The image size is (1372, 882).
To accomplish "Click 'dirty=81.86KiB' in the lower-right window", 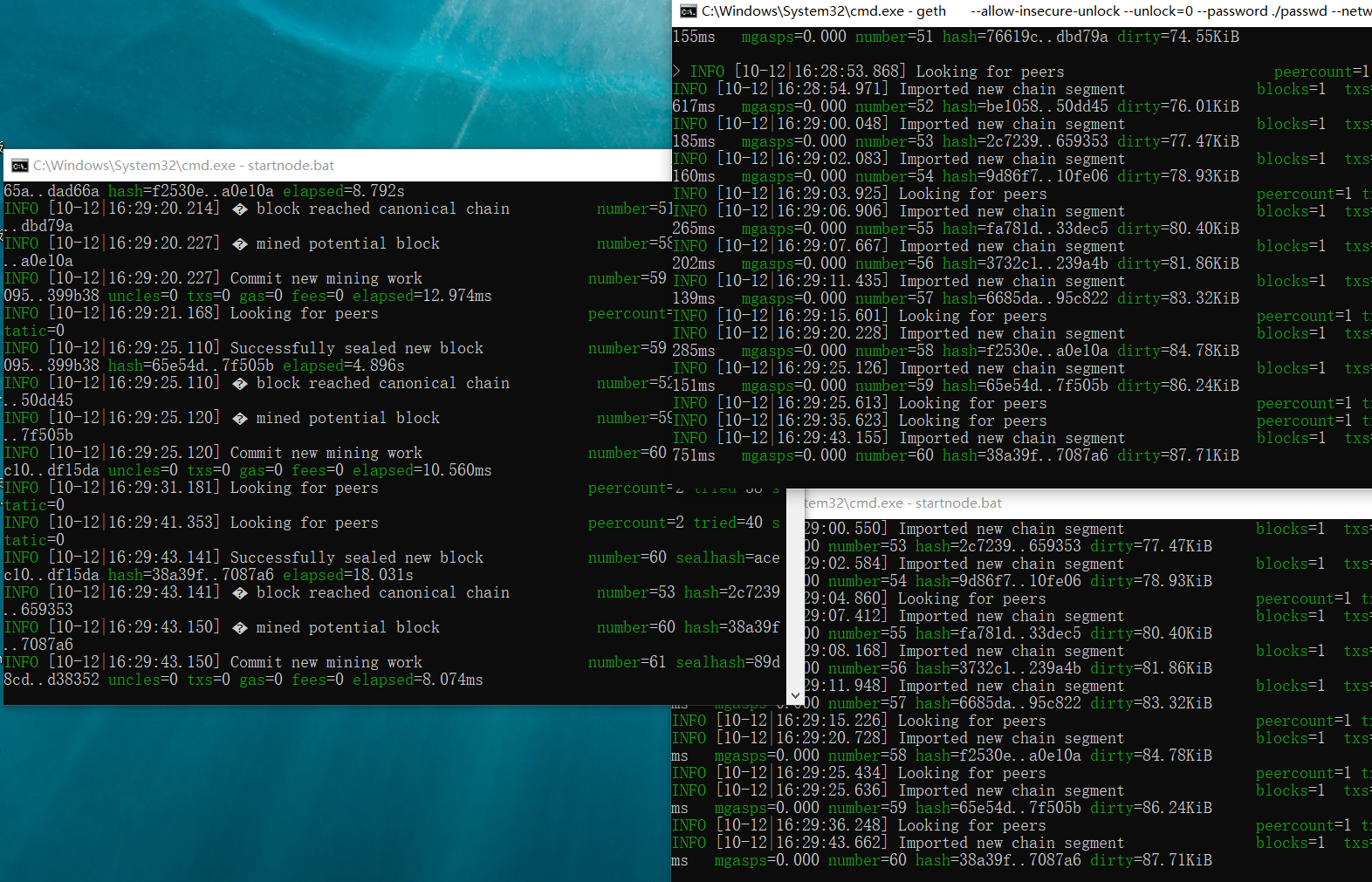I will tap(1151, 668).
